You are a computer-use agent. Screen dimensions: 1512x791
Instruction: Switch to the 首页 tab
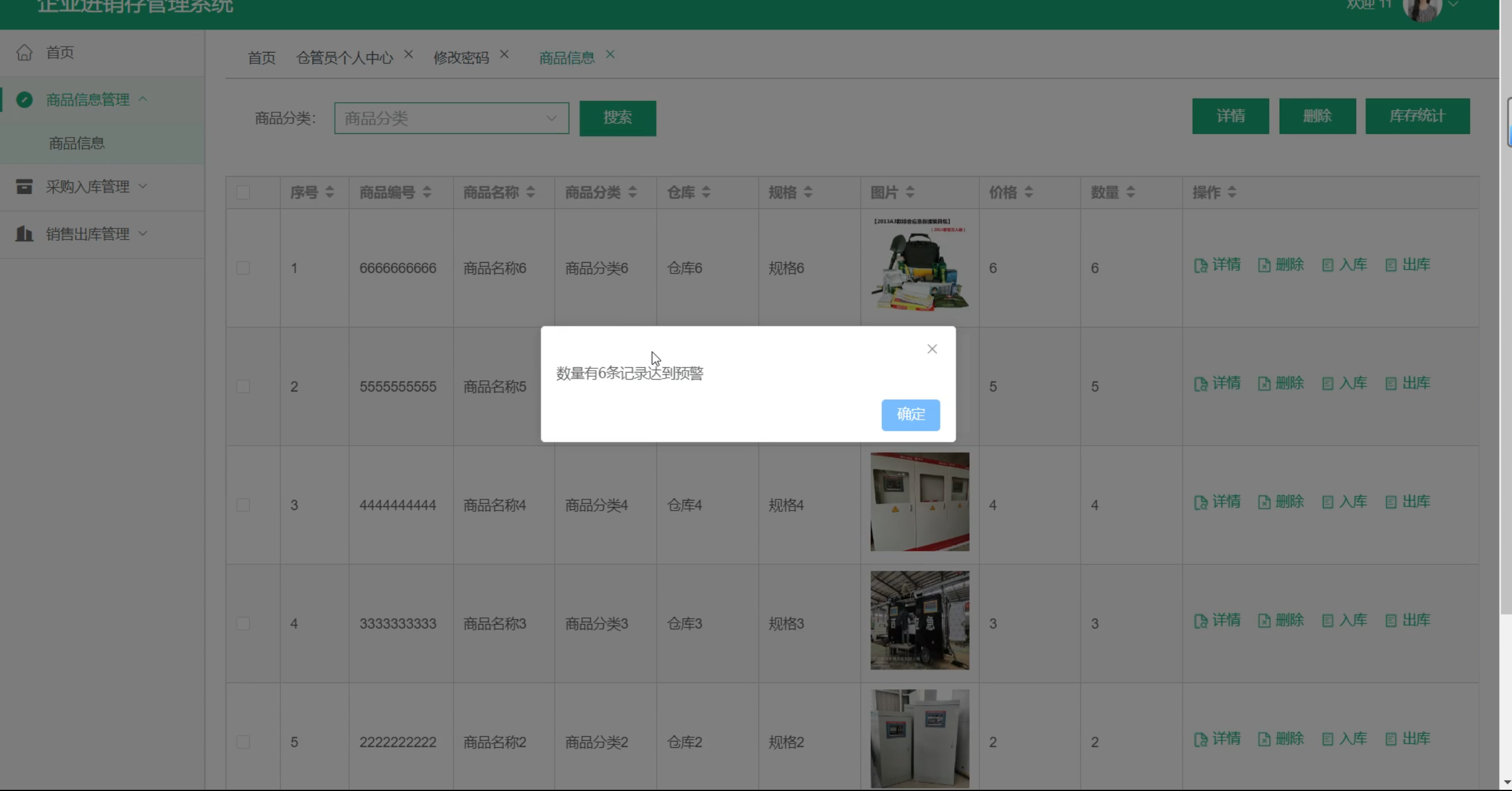[x=262, y=58]
